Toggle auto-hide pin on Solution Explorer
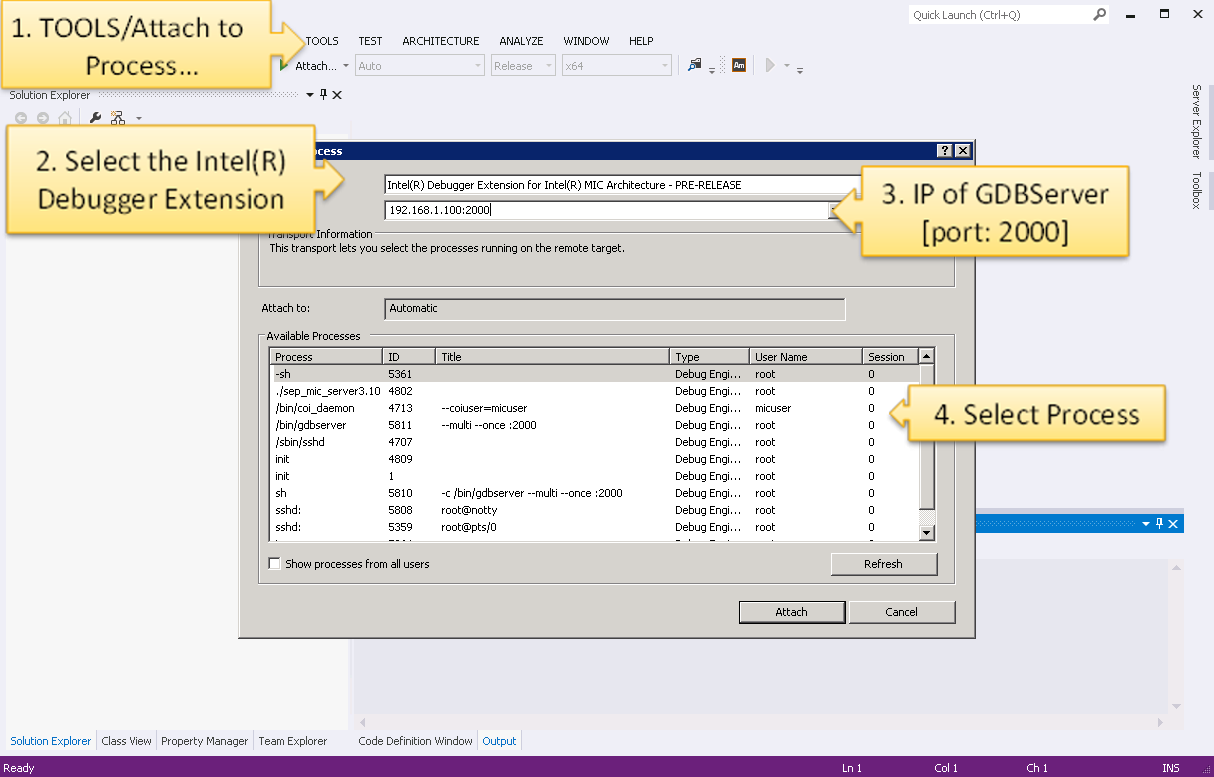 (323, 95)
